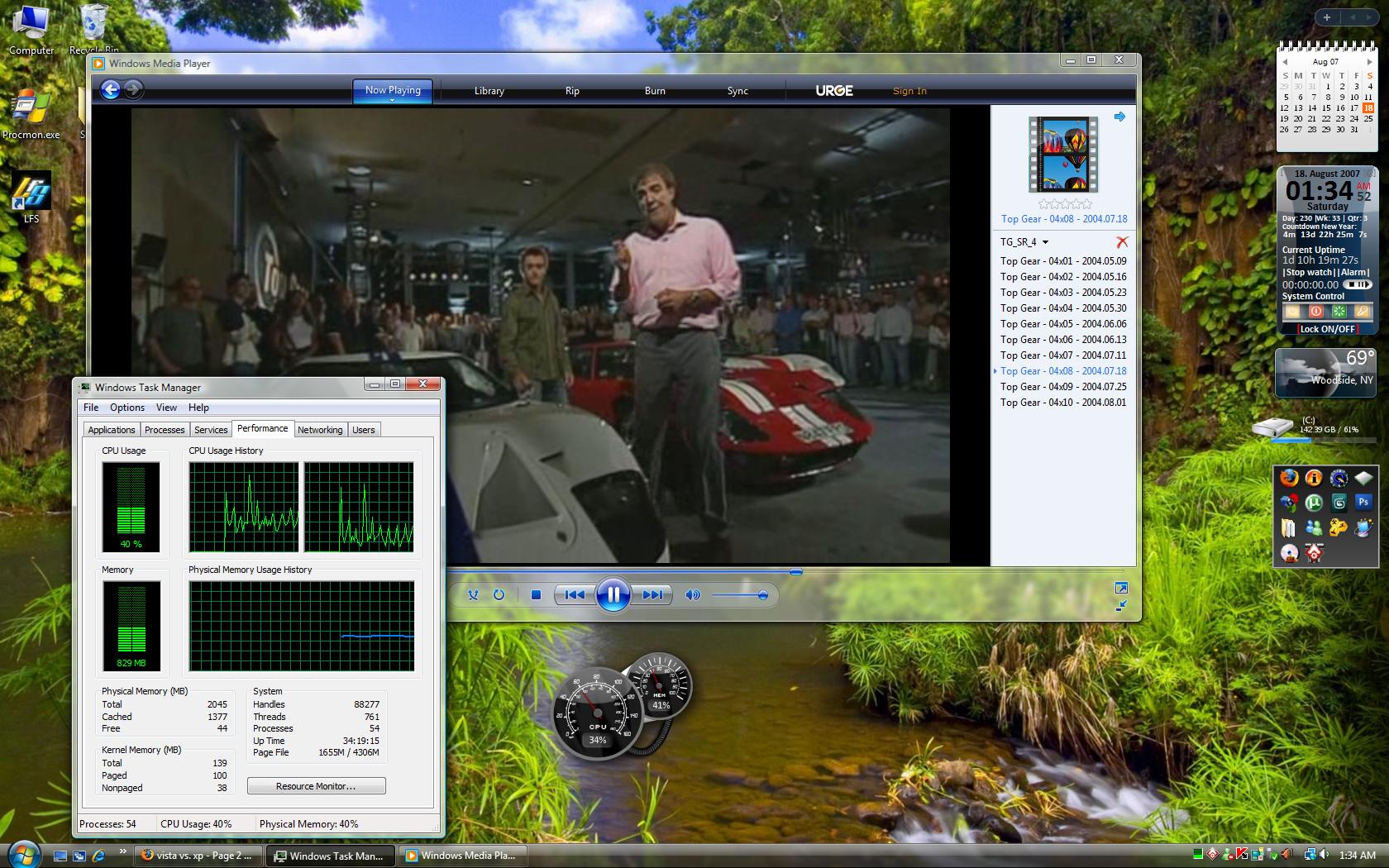
Task: Select playlist item Top Gear - 04x05
Action: [1063, 324]
